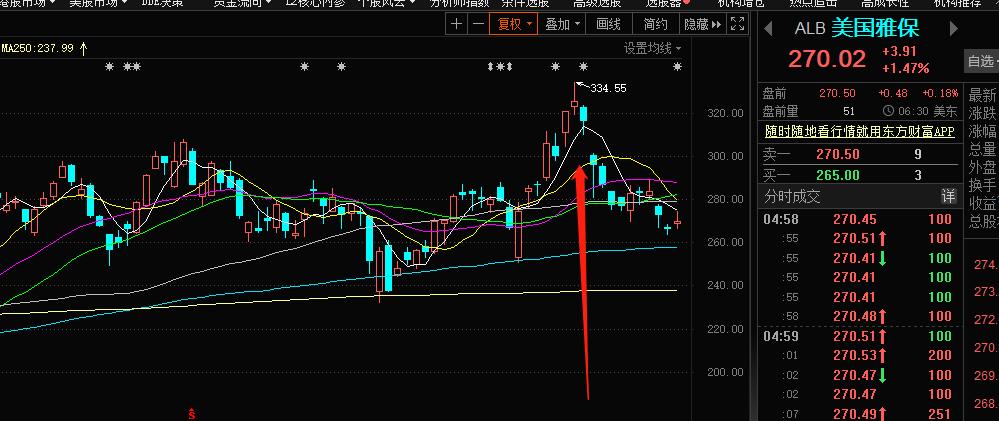Select the 买一 265.00 bid row
Screen dimensions: 999x421
(x=860, y=175)
